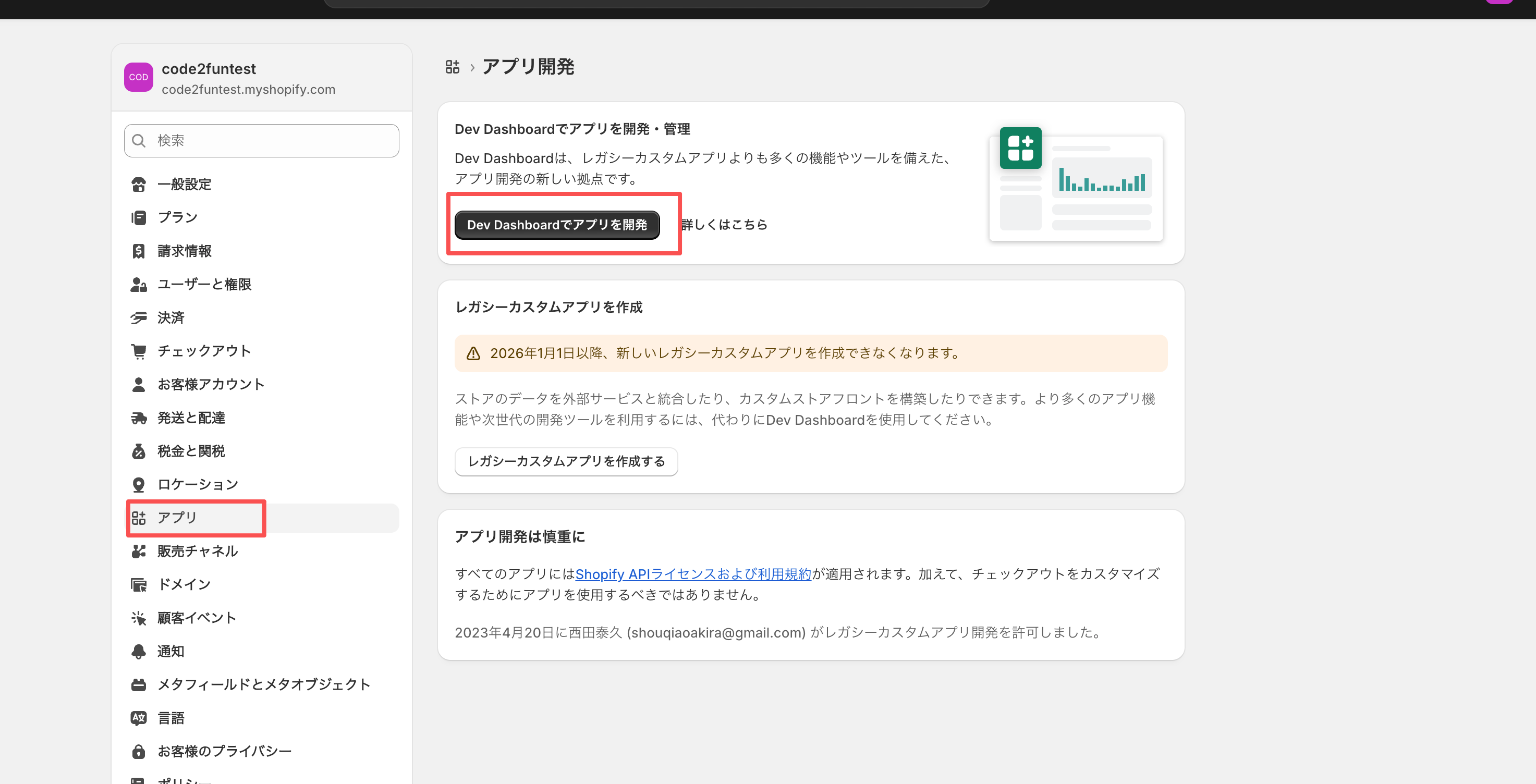Open チェックアウト via the cart icon
The height and width of the screenshot is (784, 1536).
coord(139,351)
